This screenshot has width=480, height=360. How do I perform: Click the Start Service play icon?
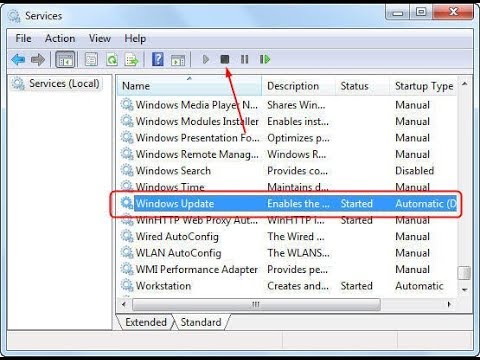point(206,60)
